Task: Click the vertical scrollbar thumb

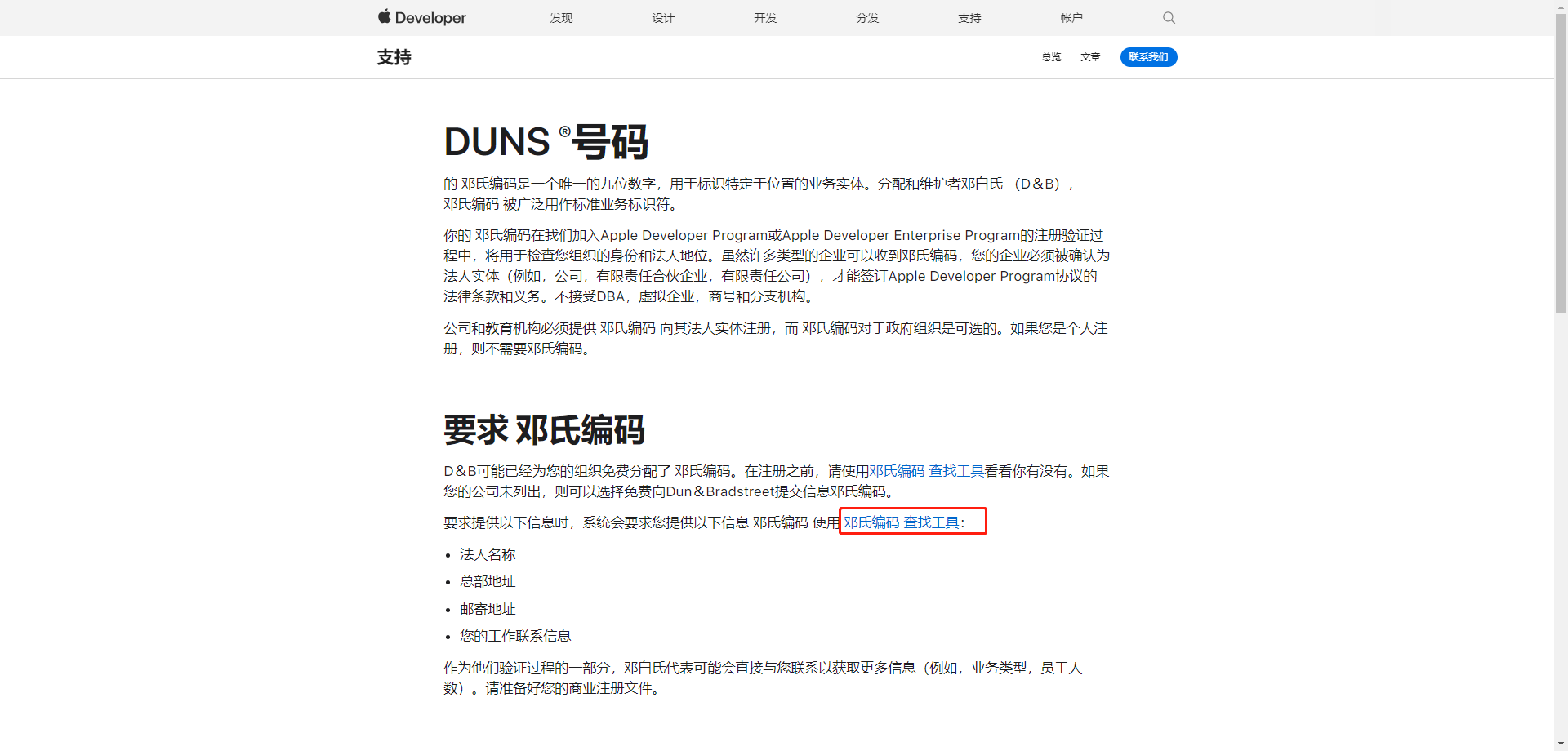Action: (x=1561, y=163)
